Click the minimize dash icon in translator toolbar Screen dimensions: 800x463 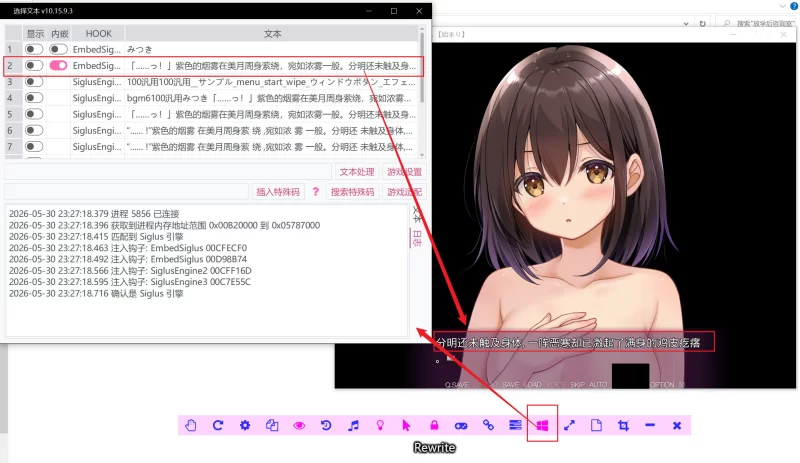coord(650,425)
